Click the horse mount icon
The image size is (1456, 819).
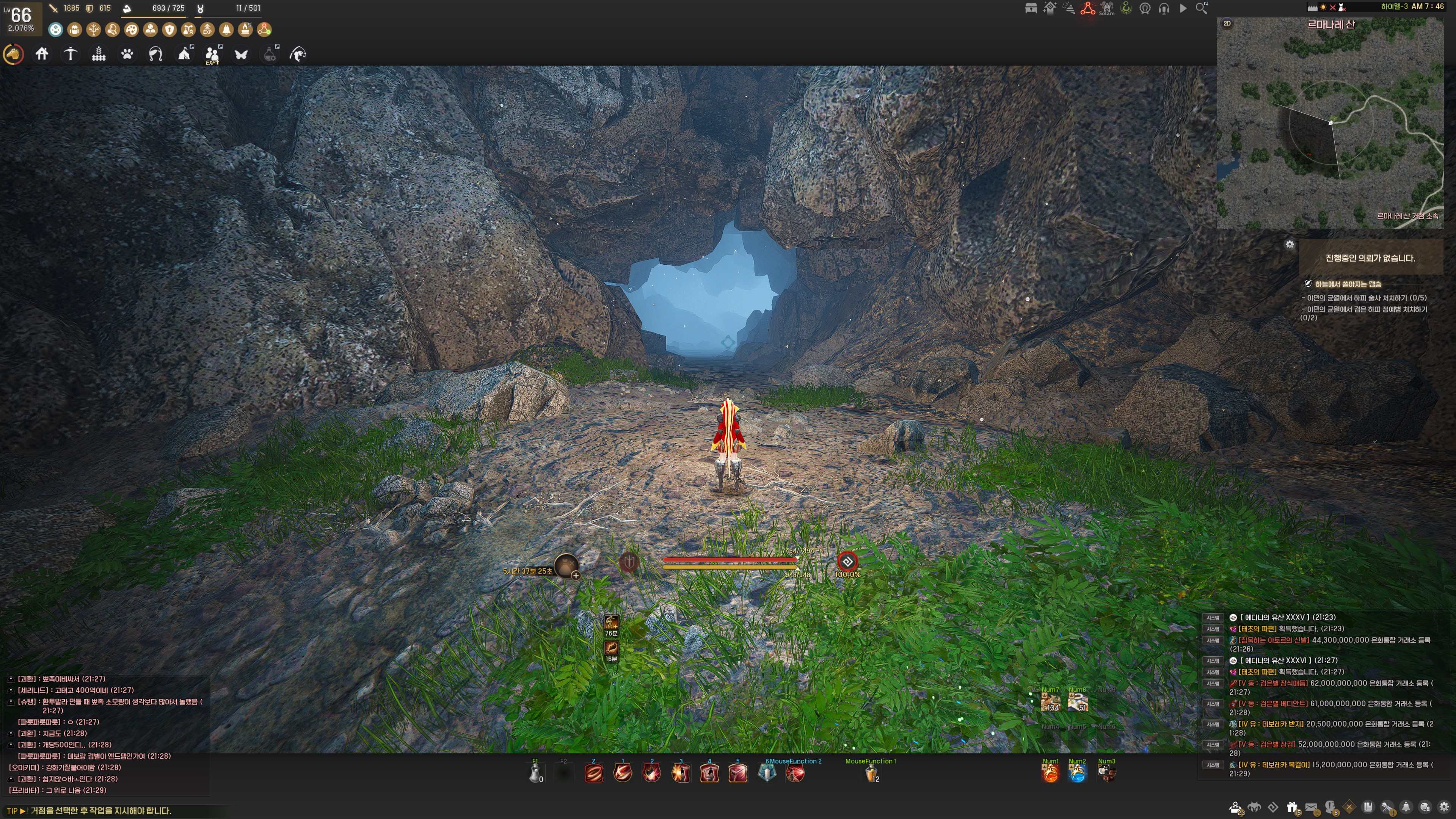(x=14, y=54)
